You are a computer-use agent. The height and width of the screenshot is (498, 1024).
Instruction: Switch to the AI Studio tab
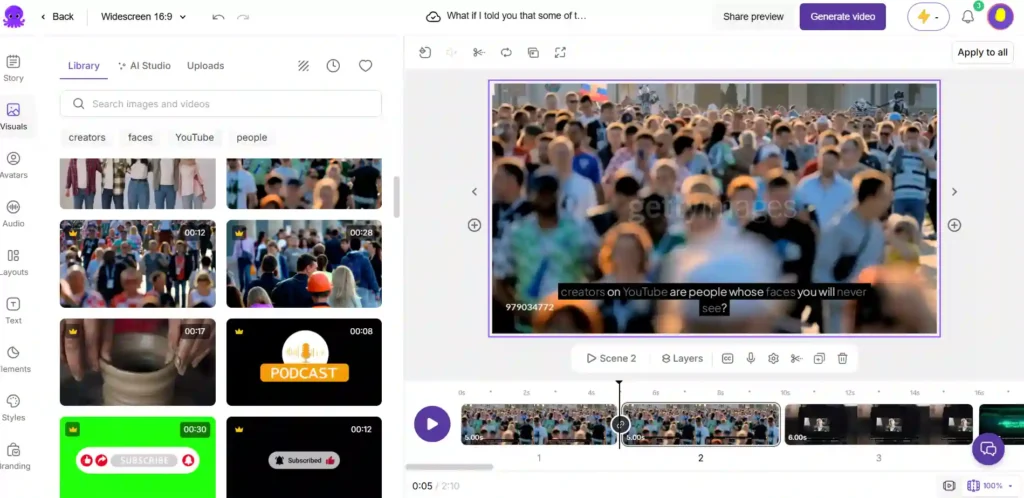click(x=144, y=66)
